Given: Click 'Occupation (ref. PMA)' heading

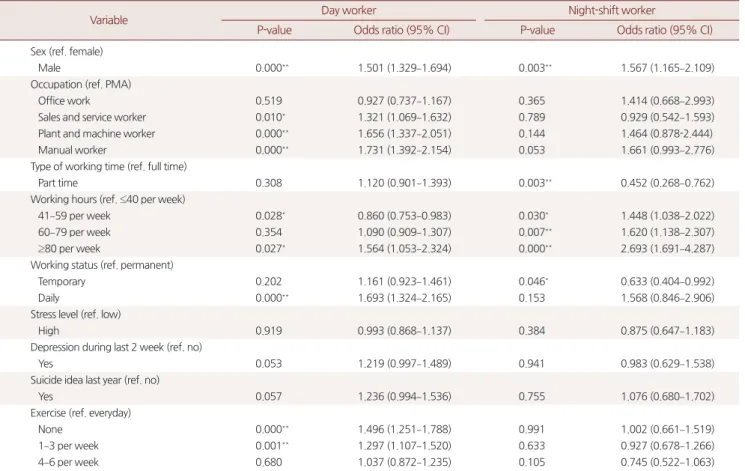Looking at the screenshot, I should pos(81,84).
